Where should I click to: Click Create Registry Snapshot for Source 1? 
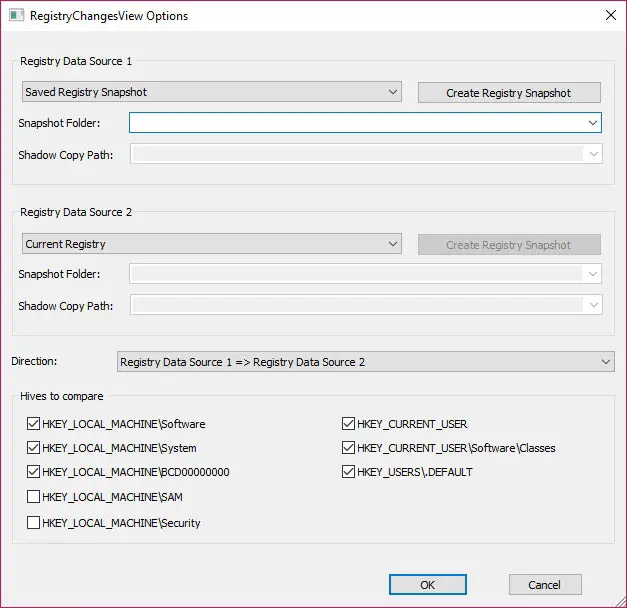pyautogui.click(x=508, y=93)
